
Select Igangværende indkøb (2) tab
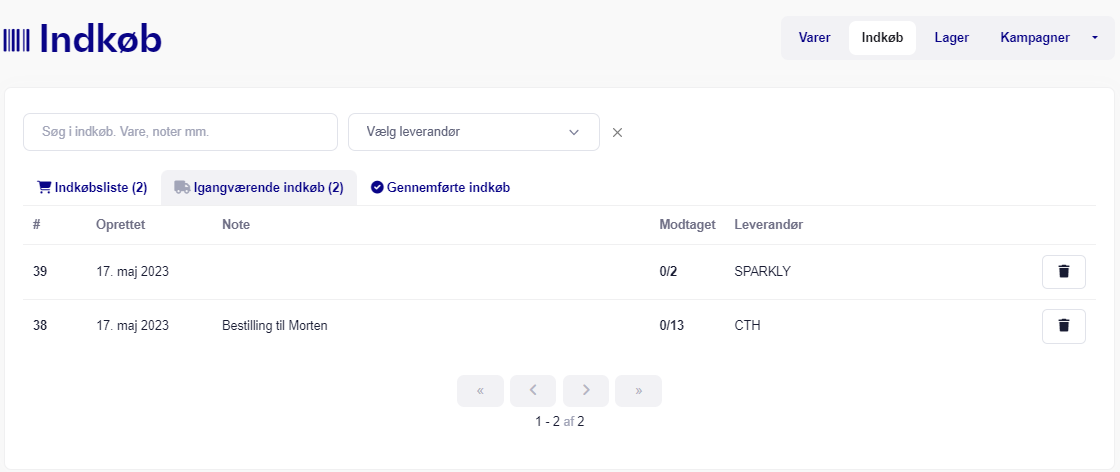point(259,188)
